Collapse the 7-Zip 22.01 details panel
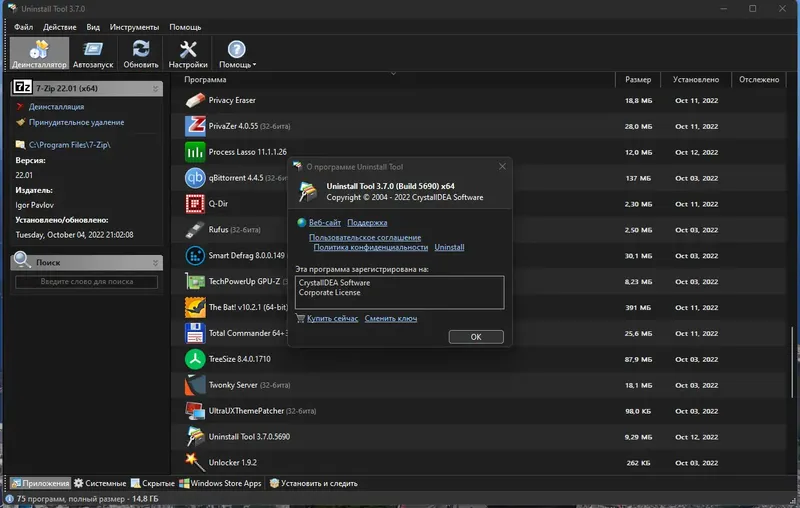The image size is (800, 508). 156,89
